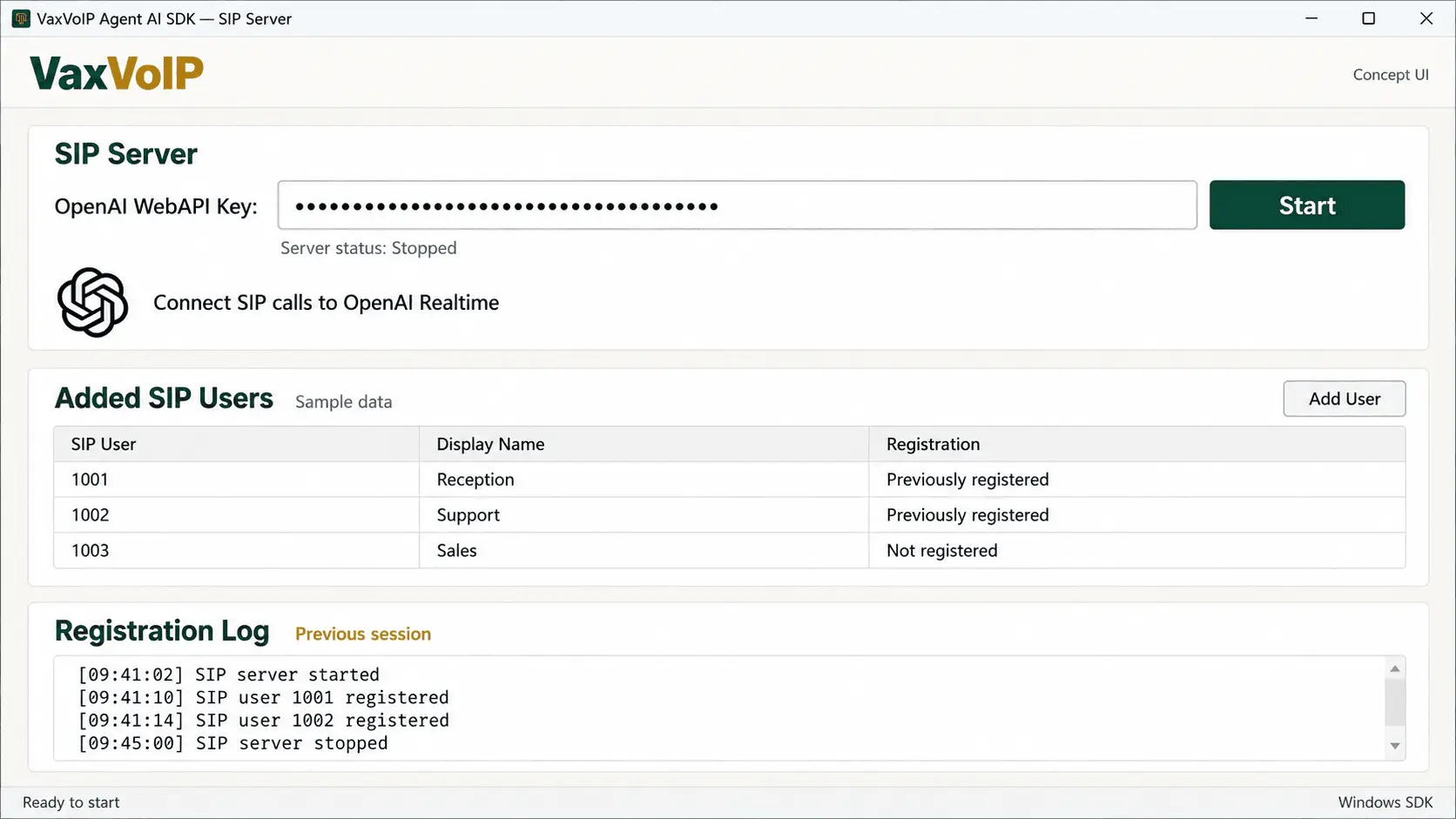Click the 'Concept UI' label

(x=1391, y=75)
